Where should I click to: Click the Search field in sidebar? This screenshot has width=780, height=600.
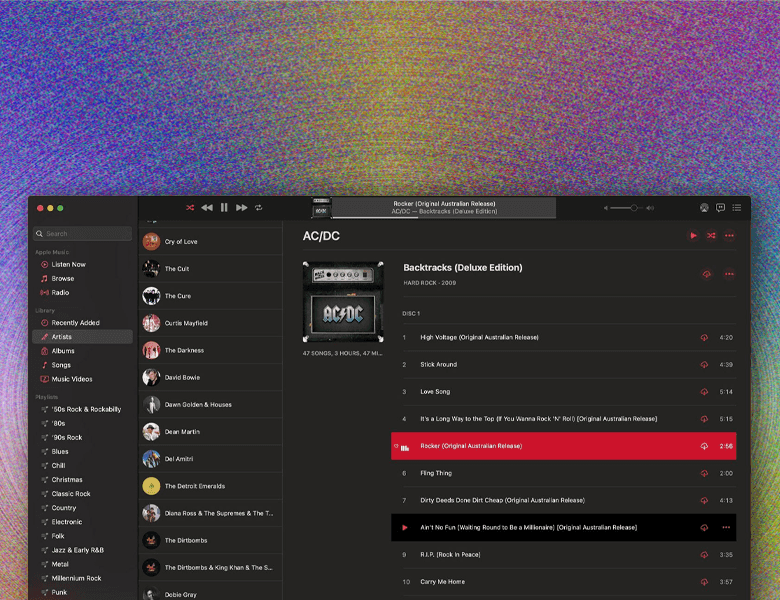click(85, 234)
